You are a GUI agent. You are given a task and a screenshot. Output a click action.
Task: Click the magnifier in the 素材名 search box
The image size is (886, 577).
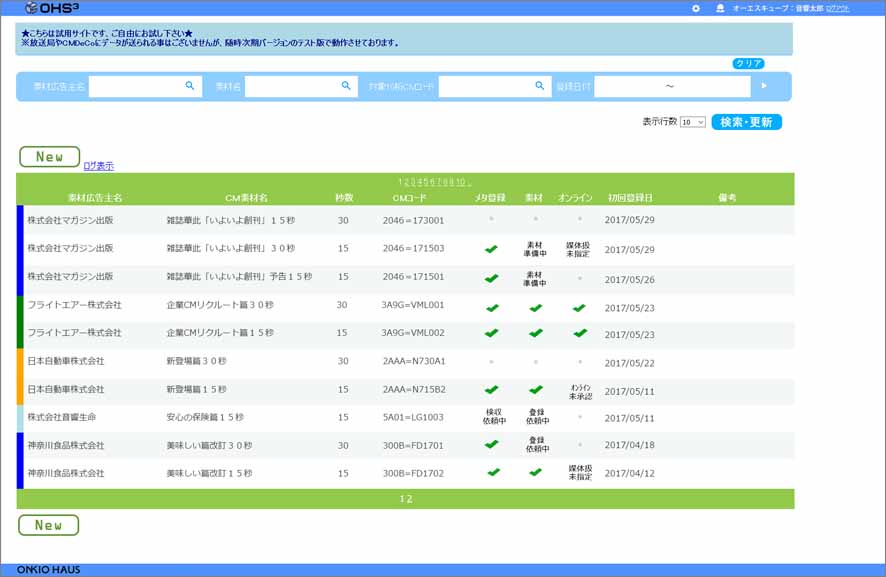pos(346,86)
